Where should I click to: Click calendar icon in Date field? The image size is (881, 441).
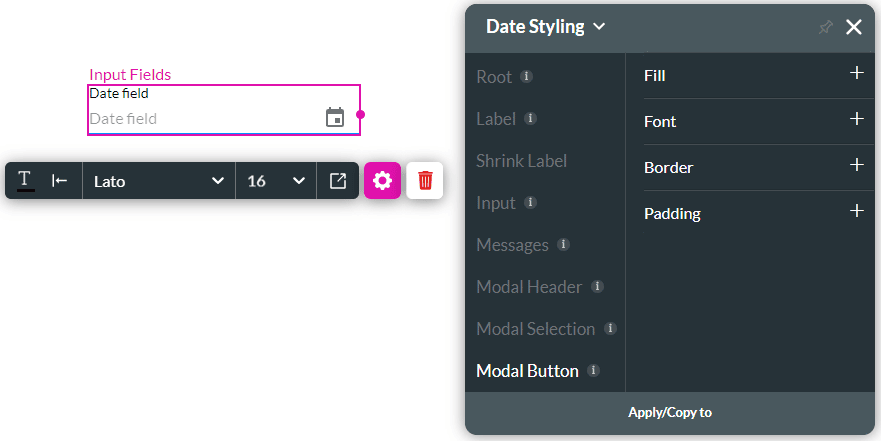(x=335, y=117)
